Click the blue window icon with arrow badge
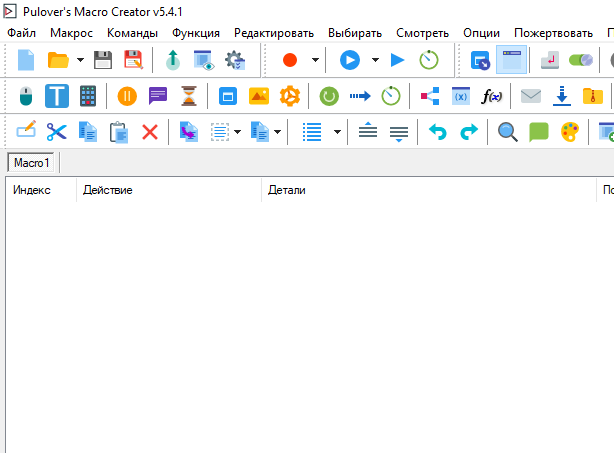Viewport: 614px width, 453px height. point(480,60)
